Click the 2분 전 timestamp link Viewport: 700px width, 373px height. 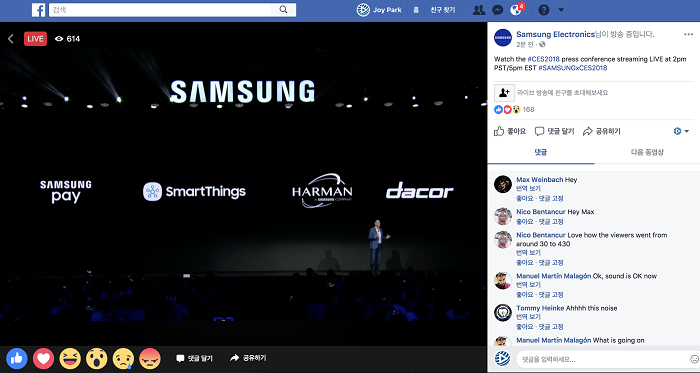[x=525, y=45]
